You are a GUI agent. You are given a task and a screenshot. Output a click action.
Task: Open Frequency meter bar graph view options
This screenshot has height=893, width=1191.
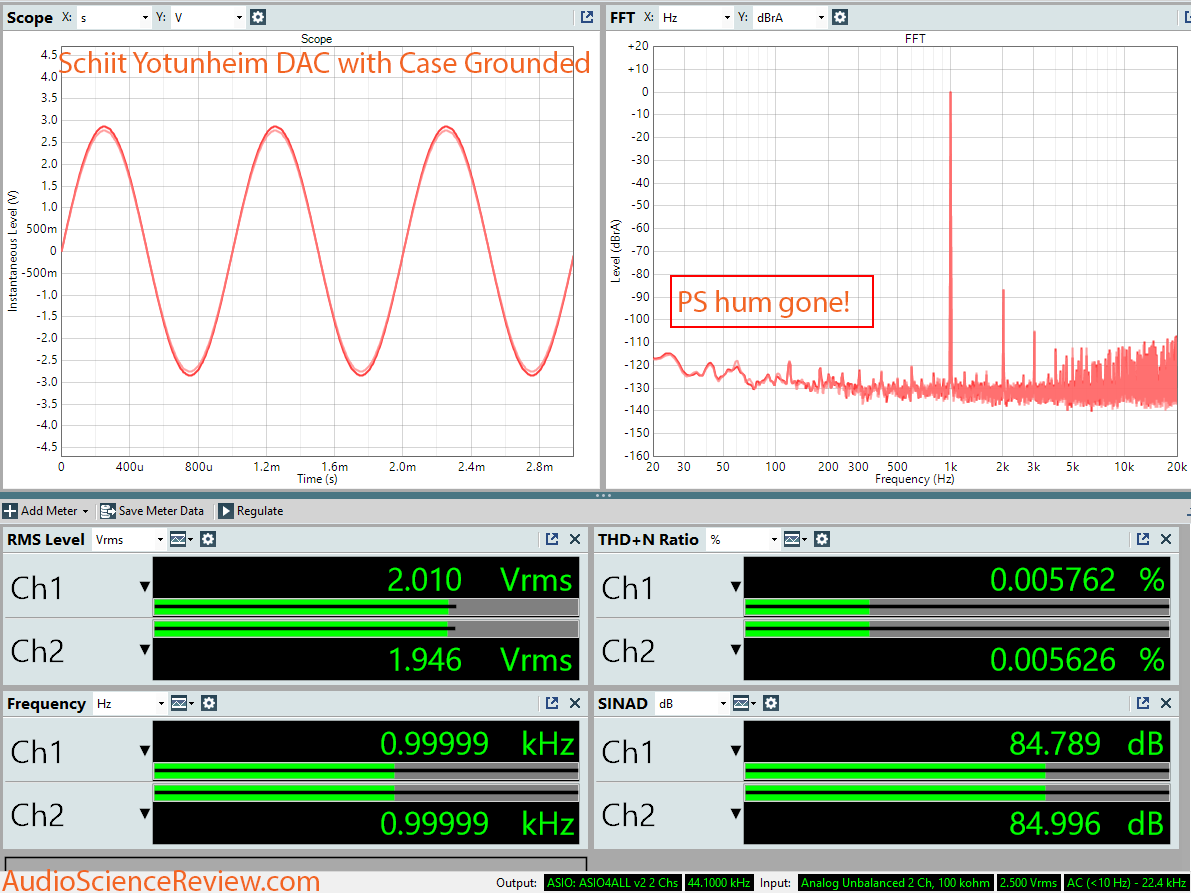182,703
